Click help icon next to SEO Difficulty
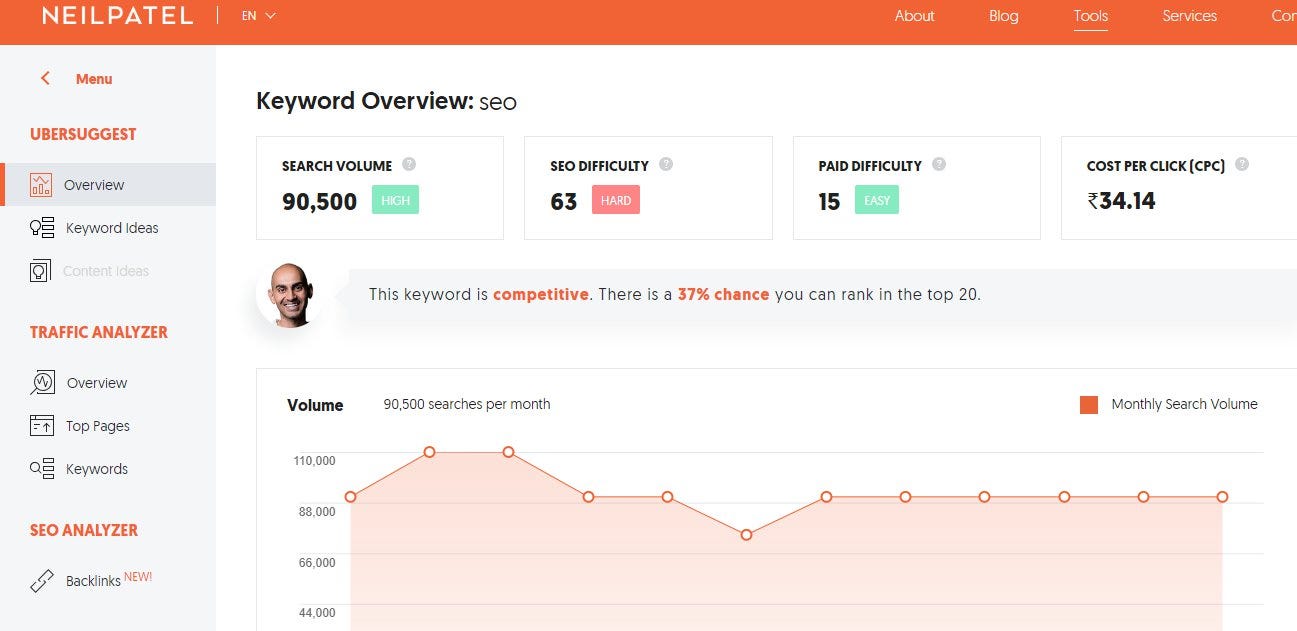The image size is (1297, 631). coord(666,165)
